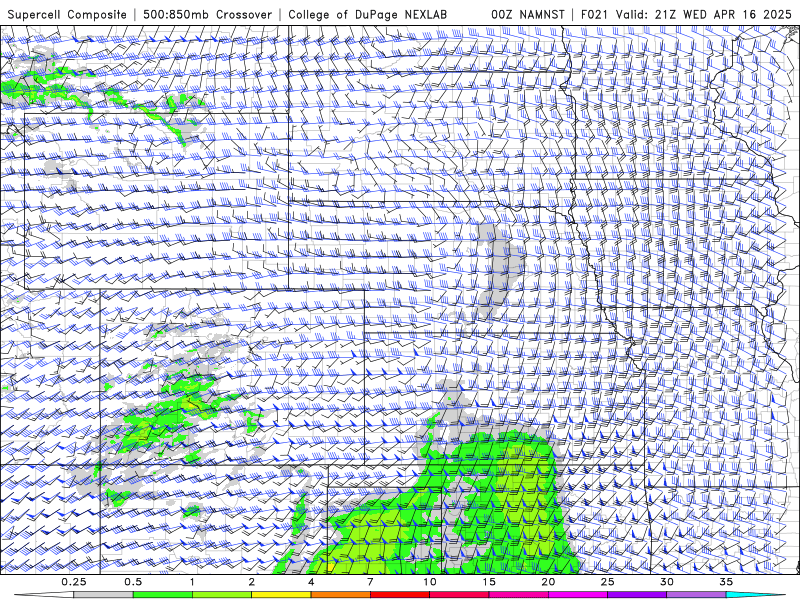Click the yellow-green legend swatch
800x600 pixels.
tap(221, 595)
